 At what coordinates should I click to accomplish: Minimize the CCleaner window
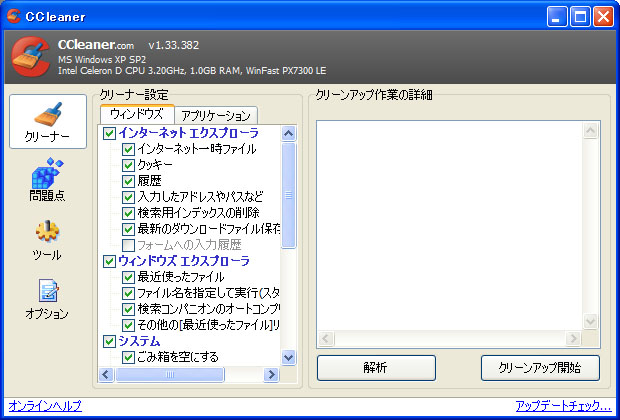tap(557, 17)
